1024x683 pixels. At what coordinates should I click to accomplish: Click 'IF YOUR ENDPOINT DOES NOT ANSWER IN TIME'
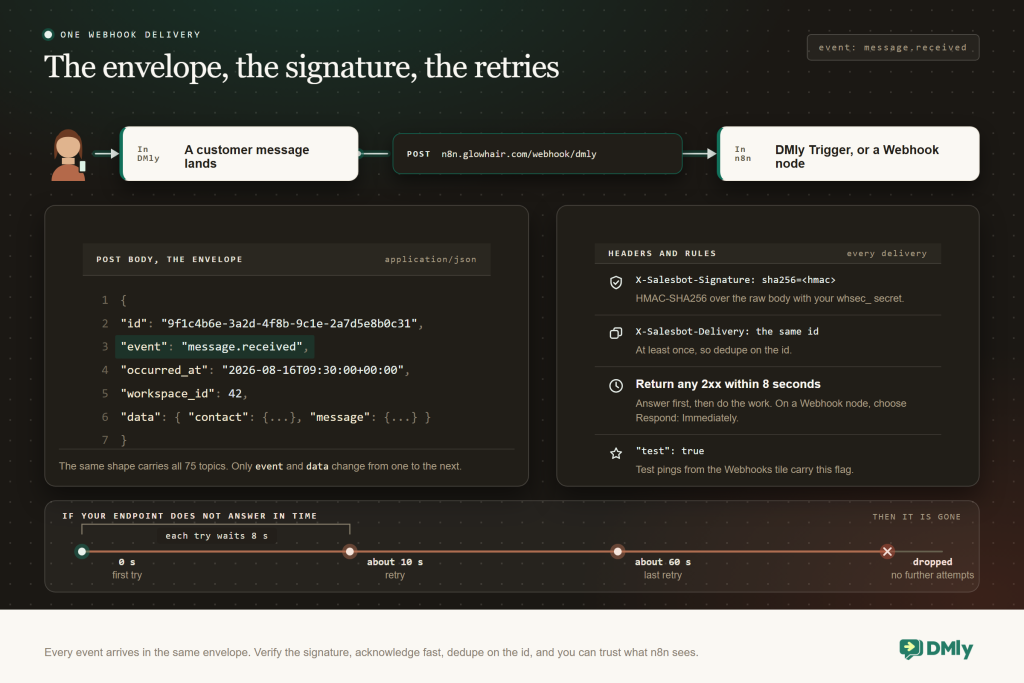190,516
